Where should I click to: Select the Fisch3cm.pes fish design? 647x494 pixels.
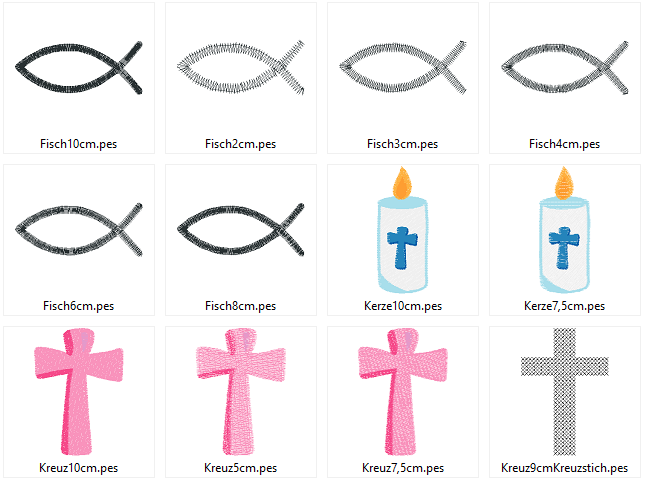pyautogui.click(x=403, y=68)
